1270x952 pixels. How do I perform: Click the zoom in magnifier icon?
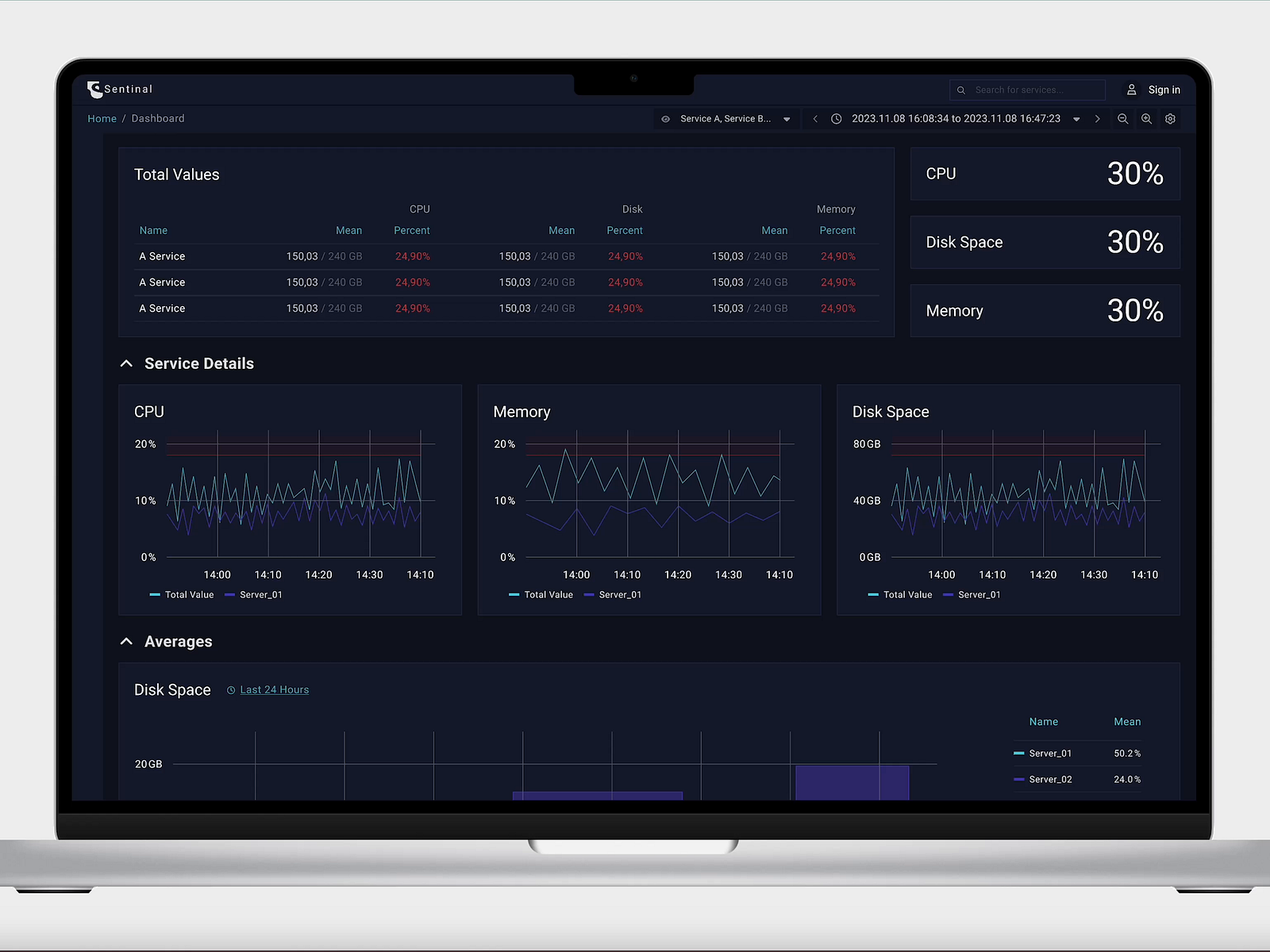[1146, 119]
